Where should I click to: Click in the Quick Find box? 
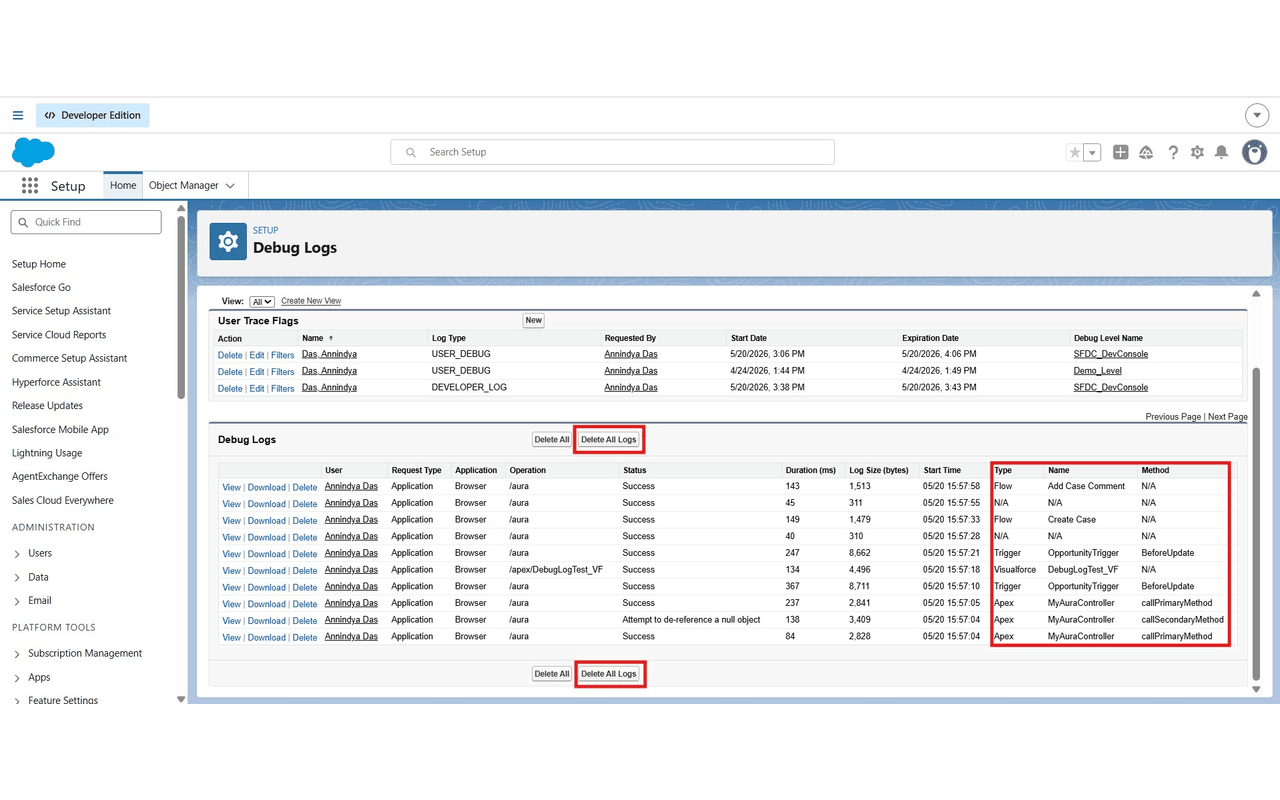[x=86, y=222]
